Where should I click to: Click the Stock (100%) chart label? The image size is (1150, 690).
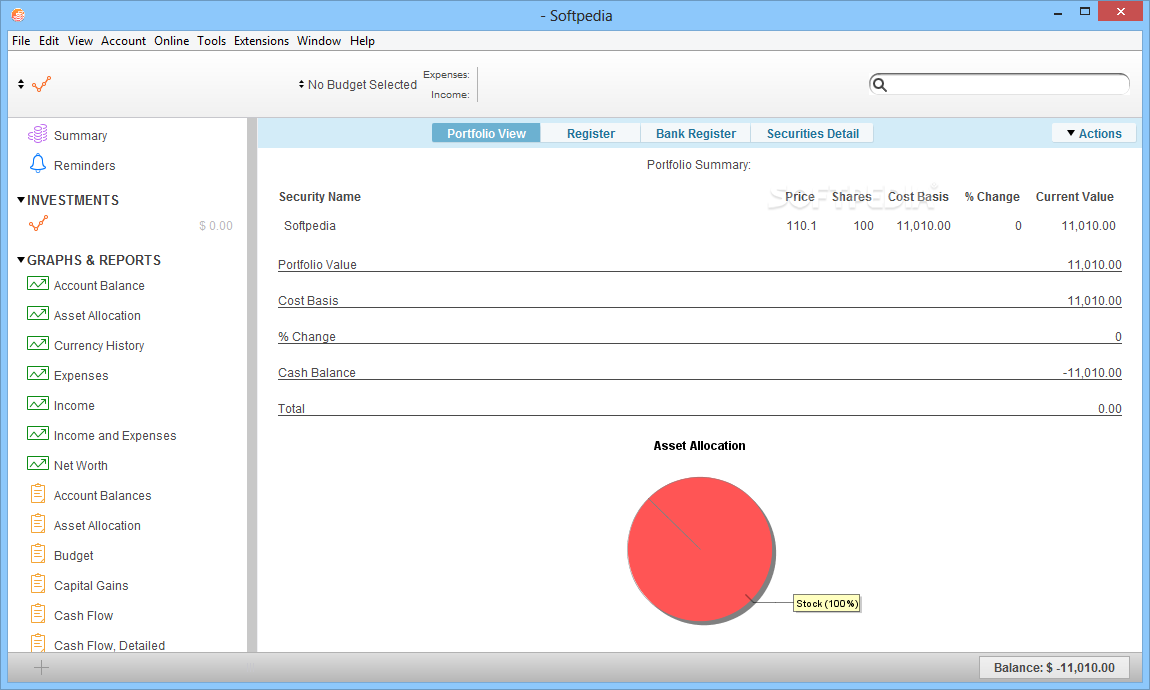click(x=827, y=603)
